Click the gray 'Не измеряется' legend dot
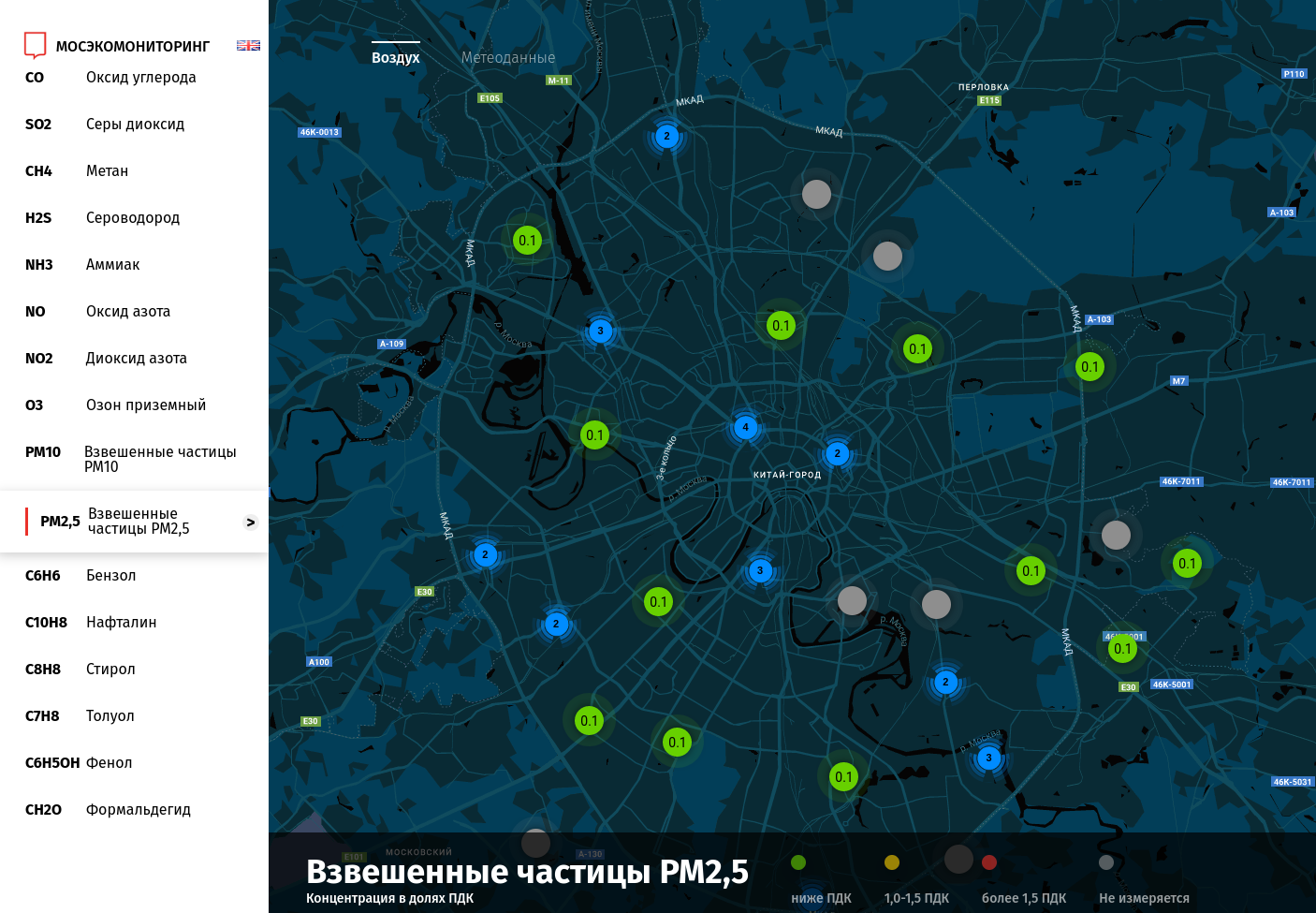 coord(1106,862)
